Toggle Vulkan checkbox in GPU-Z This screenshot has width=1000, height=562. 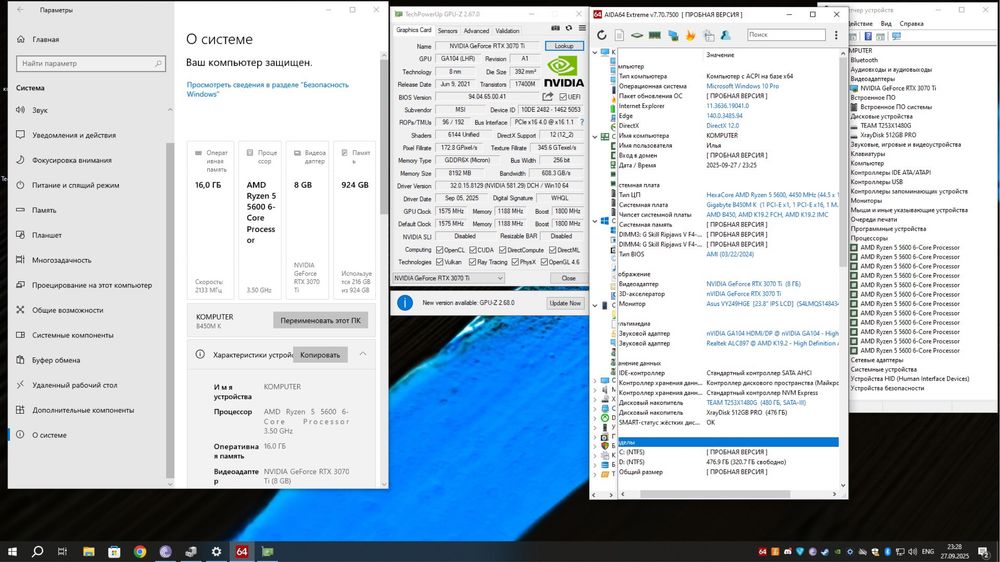pos(439,262)
